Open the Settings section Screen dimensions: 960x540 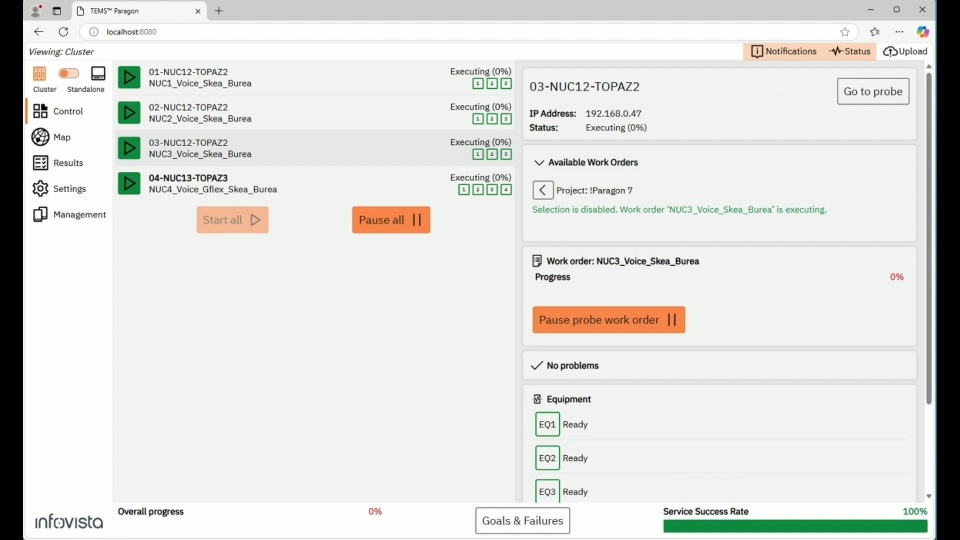tap(59, 189)
